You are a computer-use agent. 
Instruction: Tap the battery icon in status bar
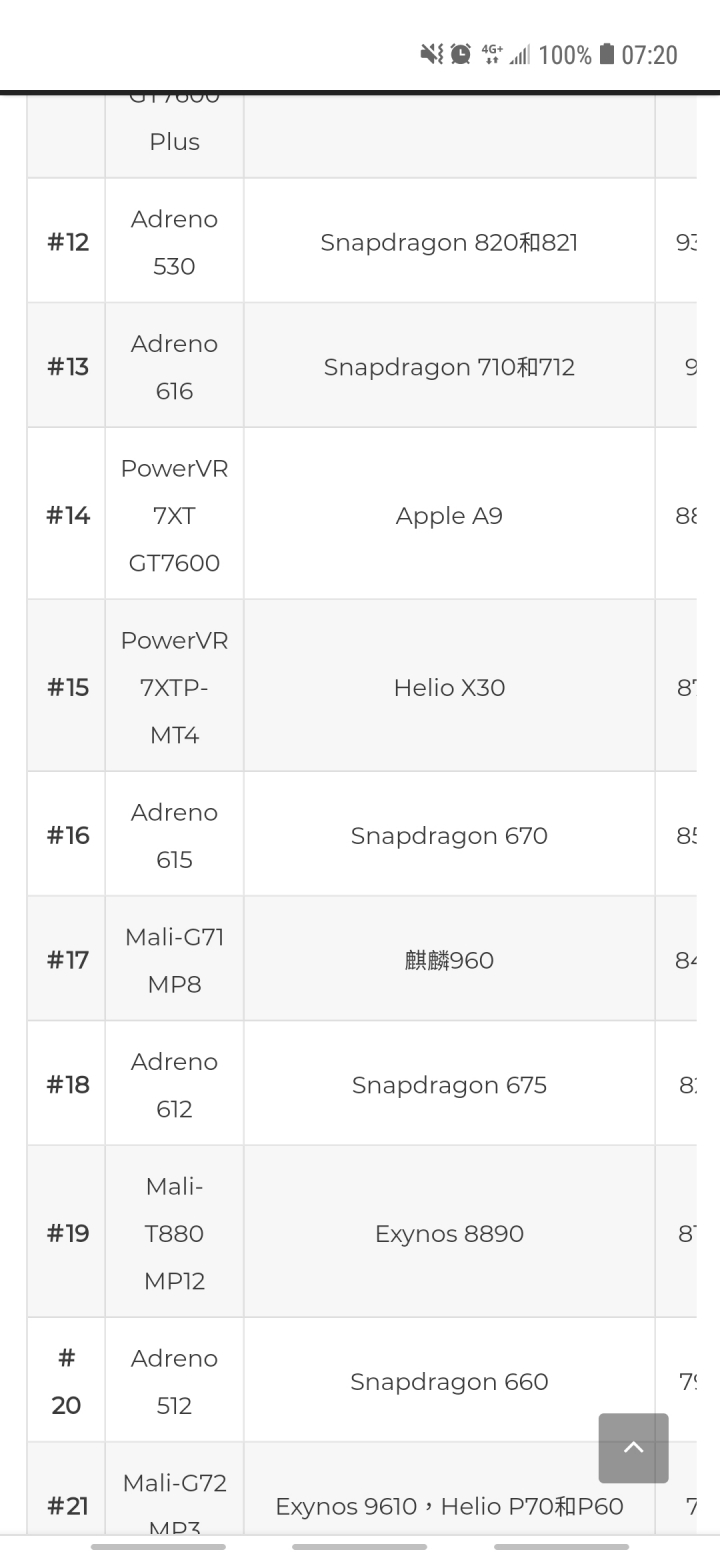(607, 54)
